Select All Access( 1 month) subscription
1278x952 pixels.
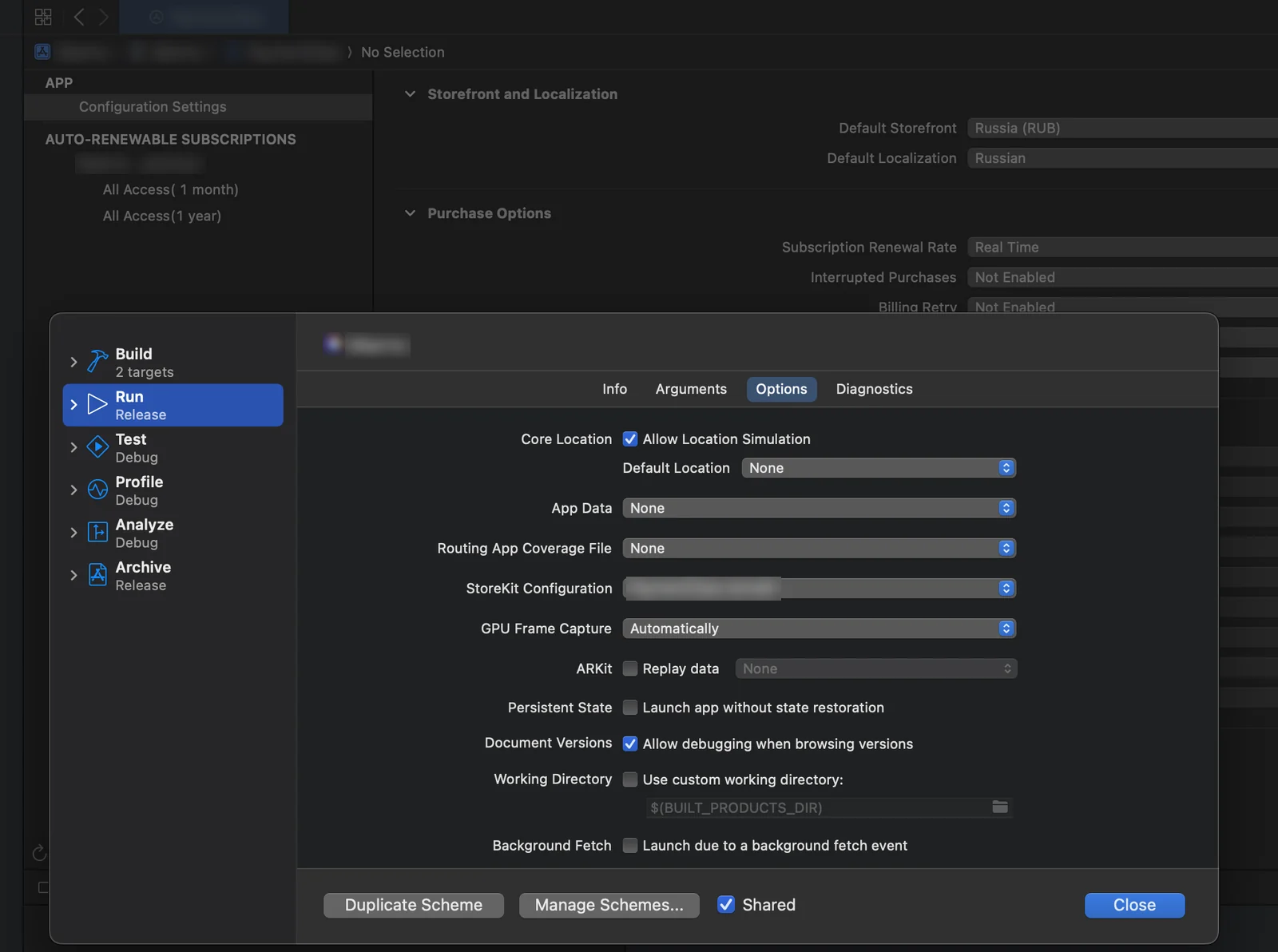click(x=171, y=189)
